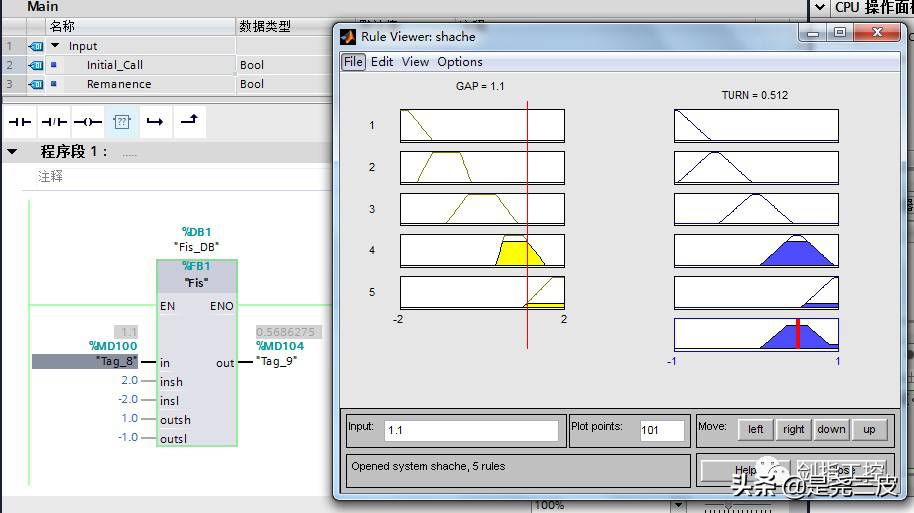Select "Tag_8" input operand
This screenshot has height=513, width=914.
[x=85, y=361]
